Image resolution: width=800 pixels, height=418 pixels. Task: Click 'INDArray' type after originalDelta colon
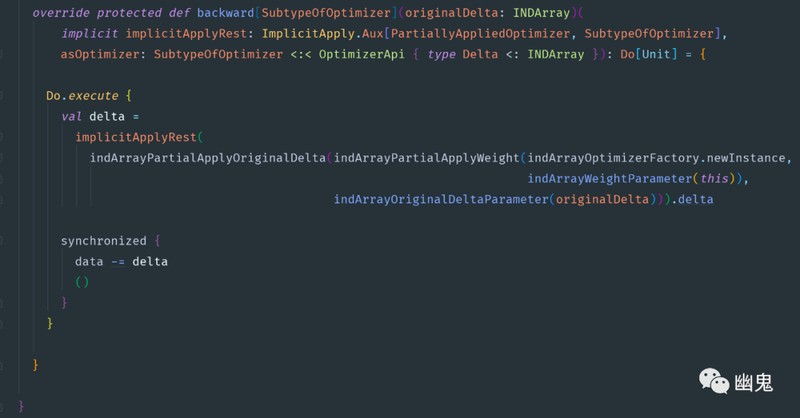tap(541, 13)
